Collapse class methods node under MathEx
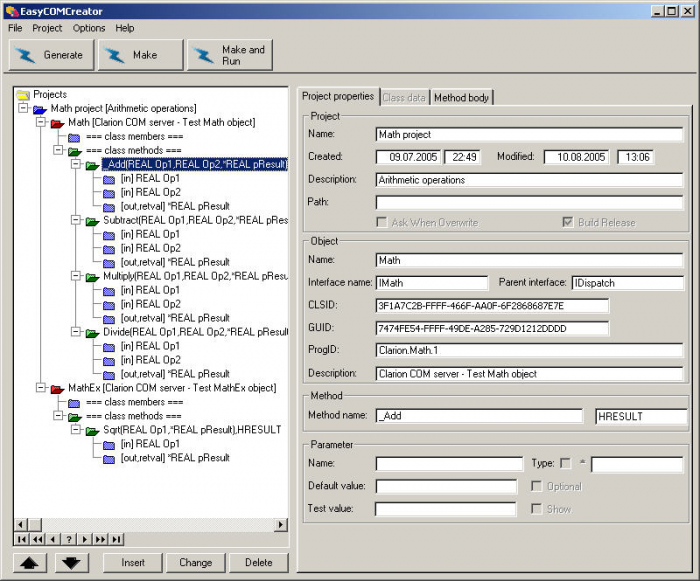This screenshot has height=581, width=700. (x=58, y=415)
